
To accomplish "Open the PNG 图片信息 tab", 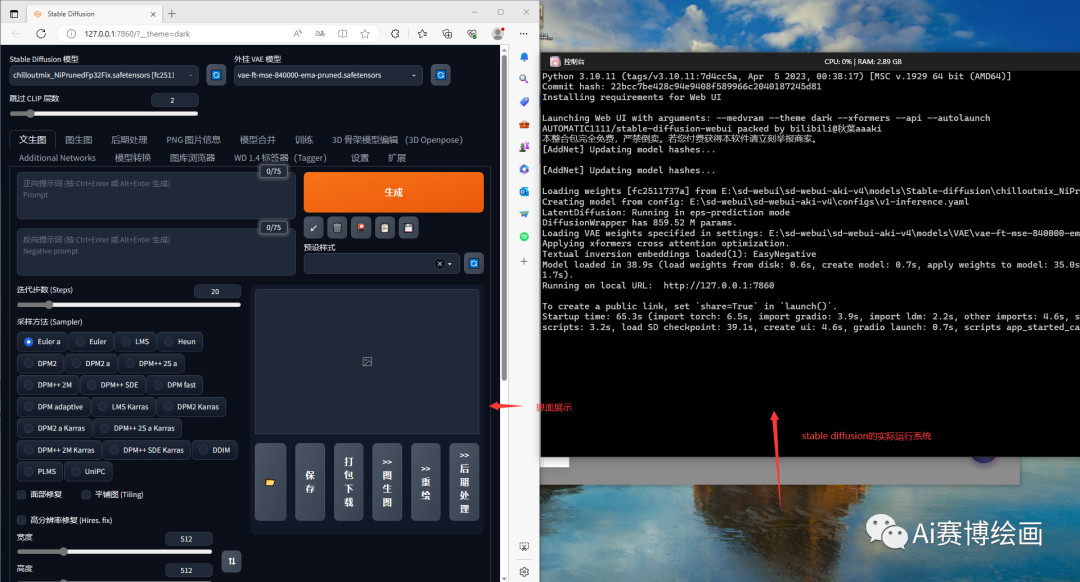I will pyautogui.click(x=194, y=140).
